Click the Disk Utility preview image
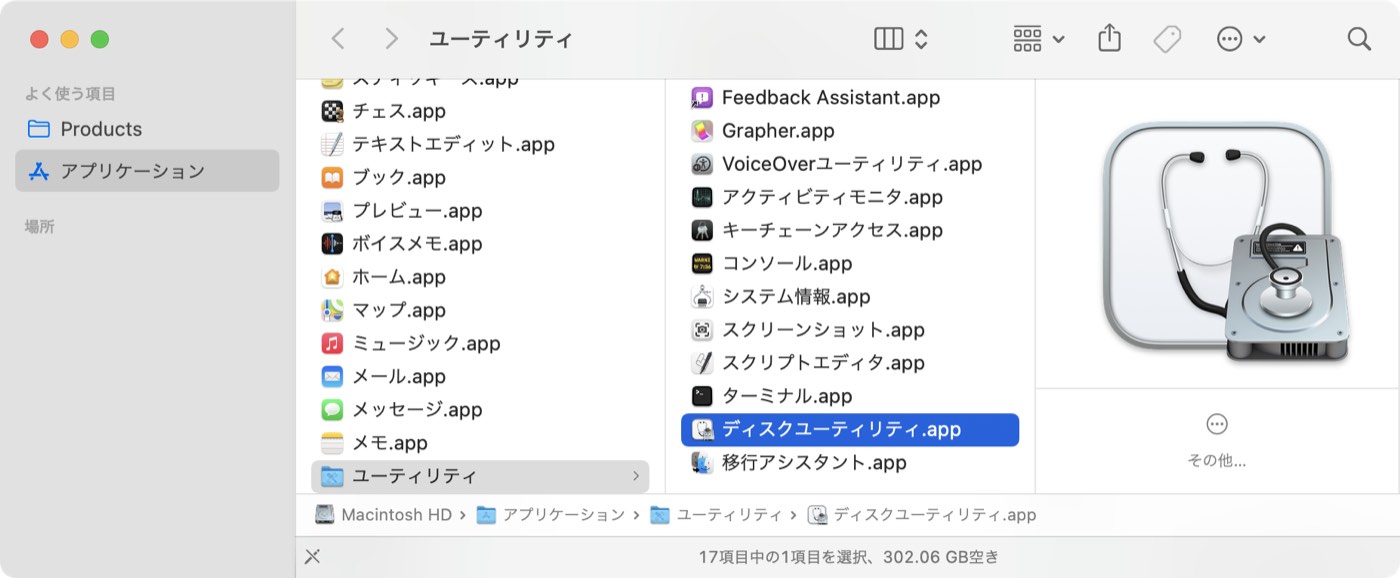Image resolution: width=1400 pixels, height=578 pixels. (1226, 243)
